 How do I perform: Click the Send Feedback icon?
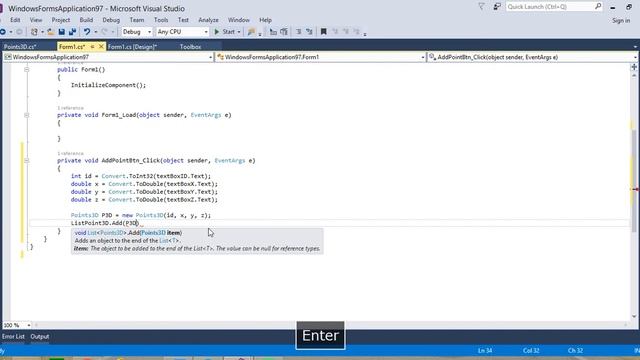pos(497,7)
